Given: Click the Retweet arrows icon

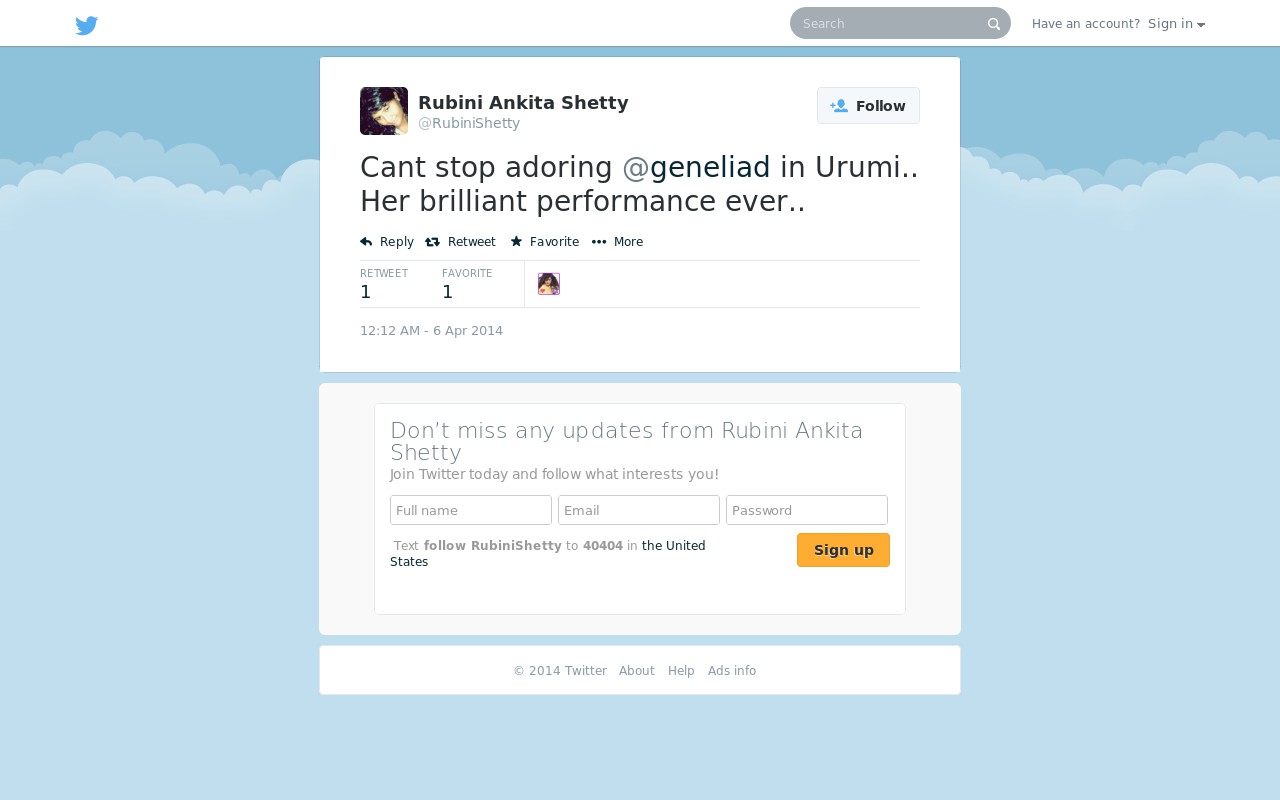Looking at the screenshot, I should click(x=432, y=242).
